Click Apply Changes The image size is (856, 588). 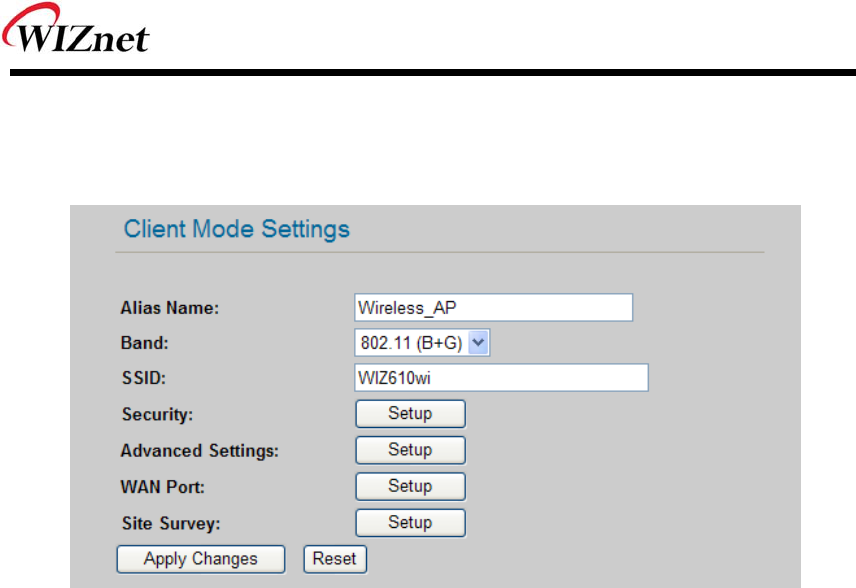point(201,559)
